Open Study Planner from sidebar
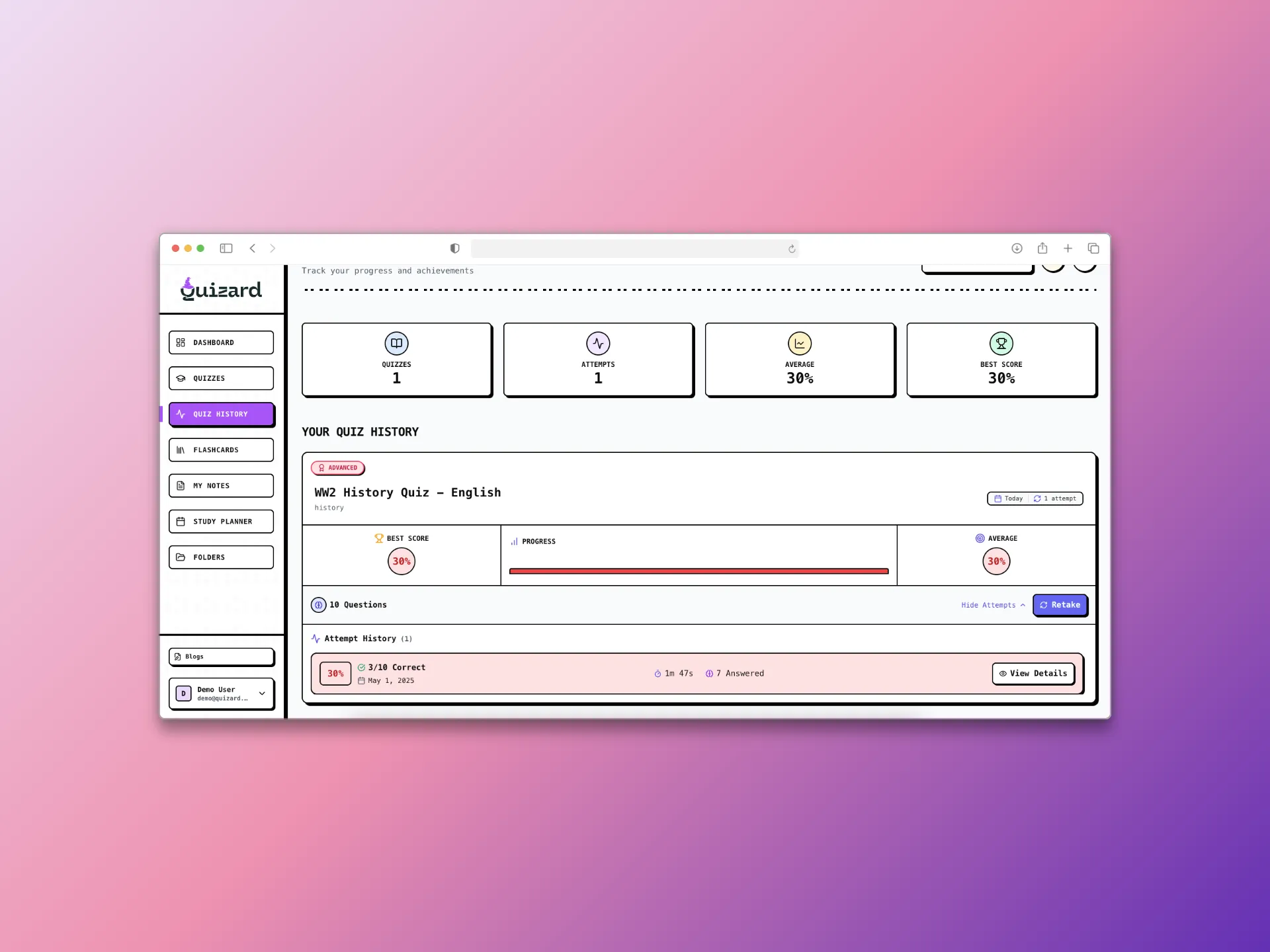The height and width of the screenshot is (952, 1270). [221, 522]
